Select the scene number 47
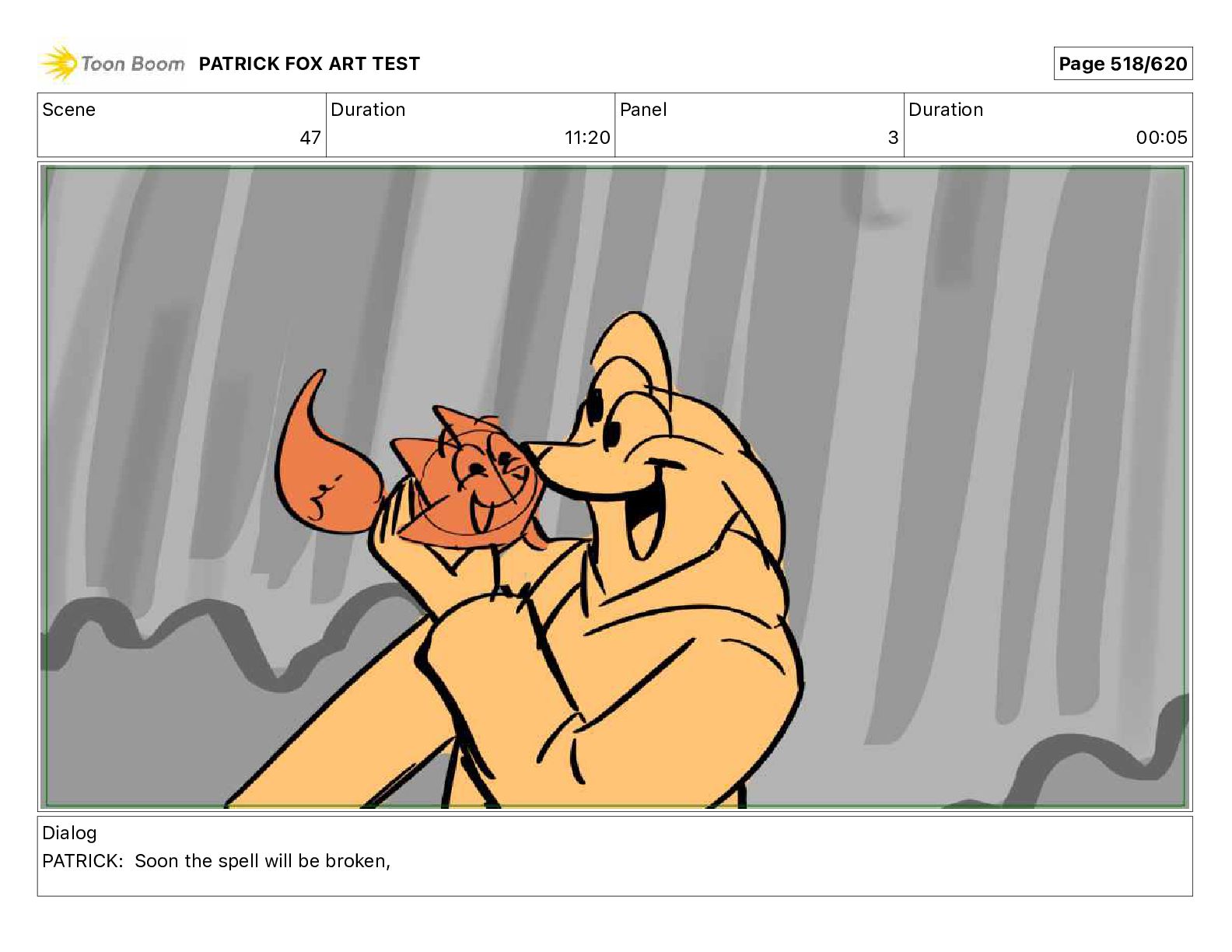 [310, 138]
